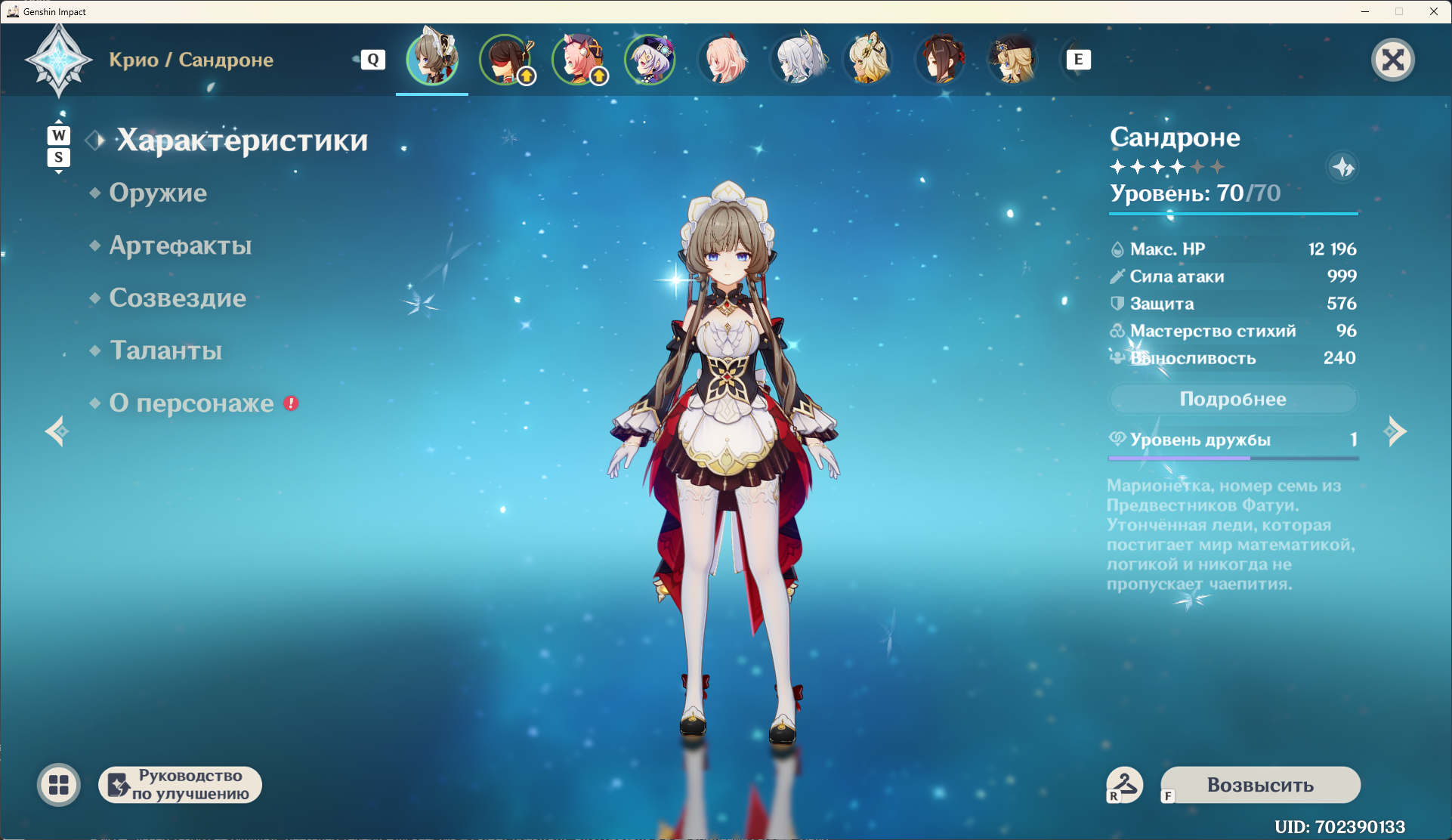This screenshot has width=1452, height=840.
Task: Click the Genshin Impact window title icon
Action: (x=12, y=11)
